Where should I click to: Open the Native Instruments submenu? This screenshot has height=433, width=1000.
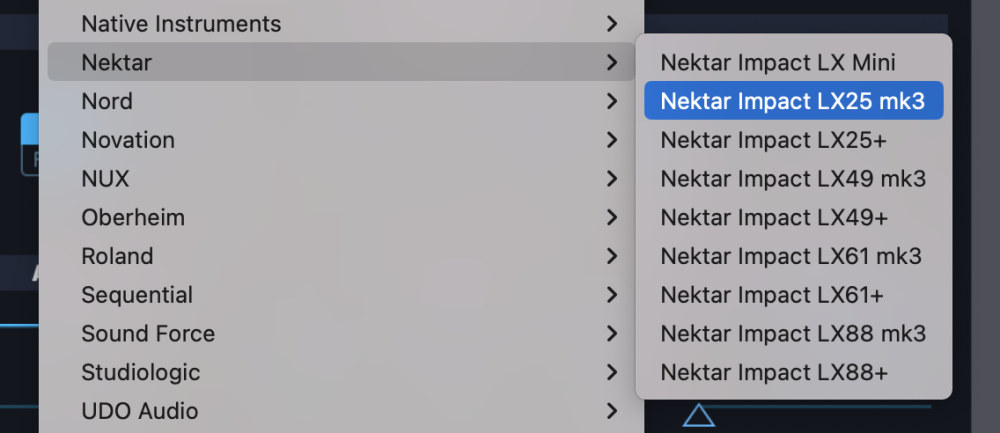(x=181, y=23)
